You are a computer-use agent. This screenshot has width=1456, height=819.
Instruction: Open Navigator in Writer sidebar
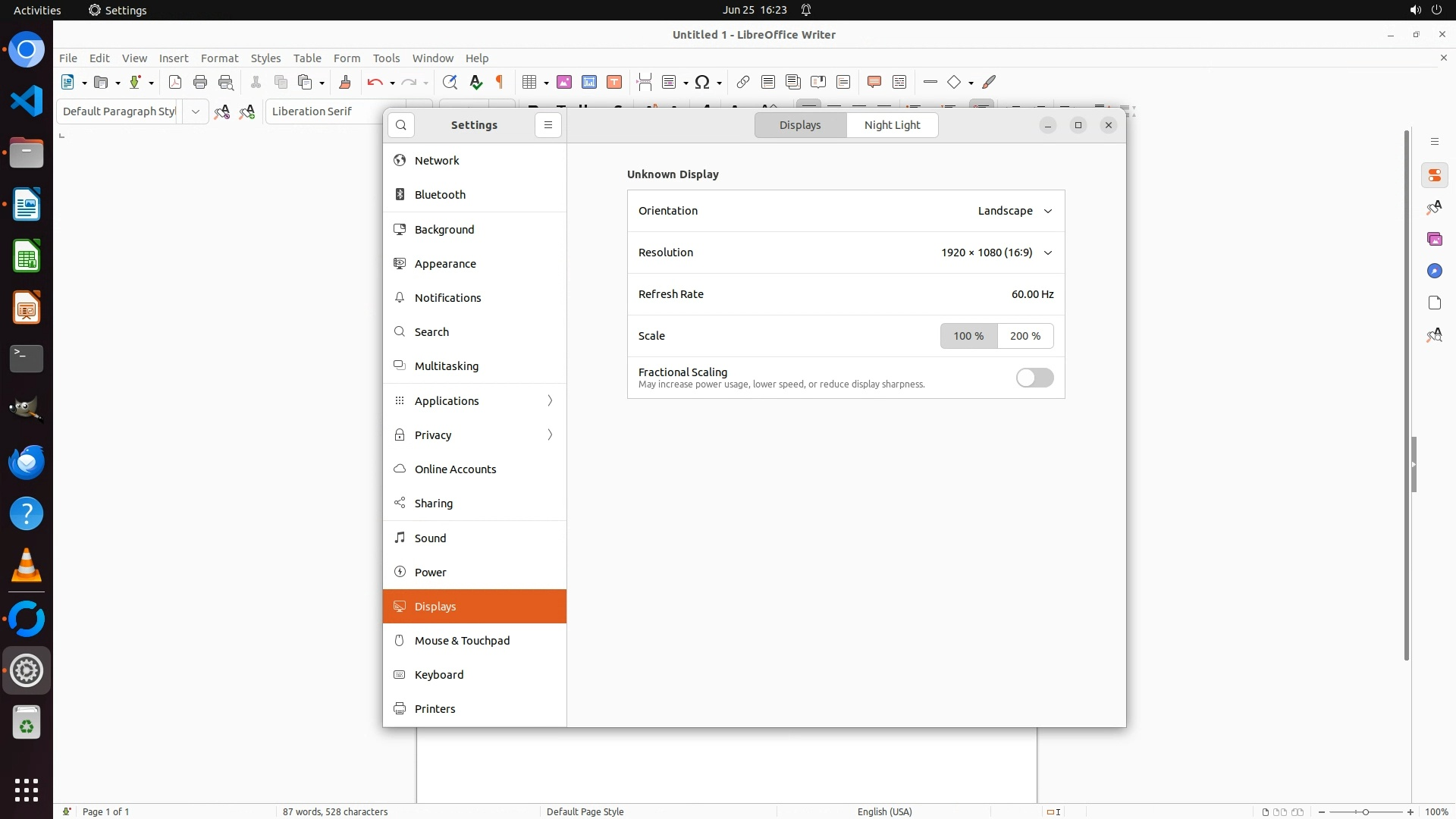pyautogui.click(x=1434, y=271)
